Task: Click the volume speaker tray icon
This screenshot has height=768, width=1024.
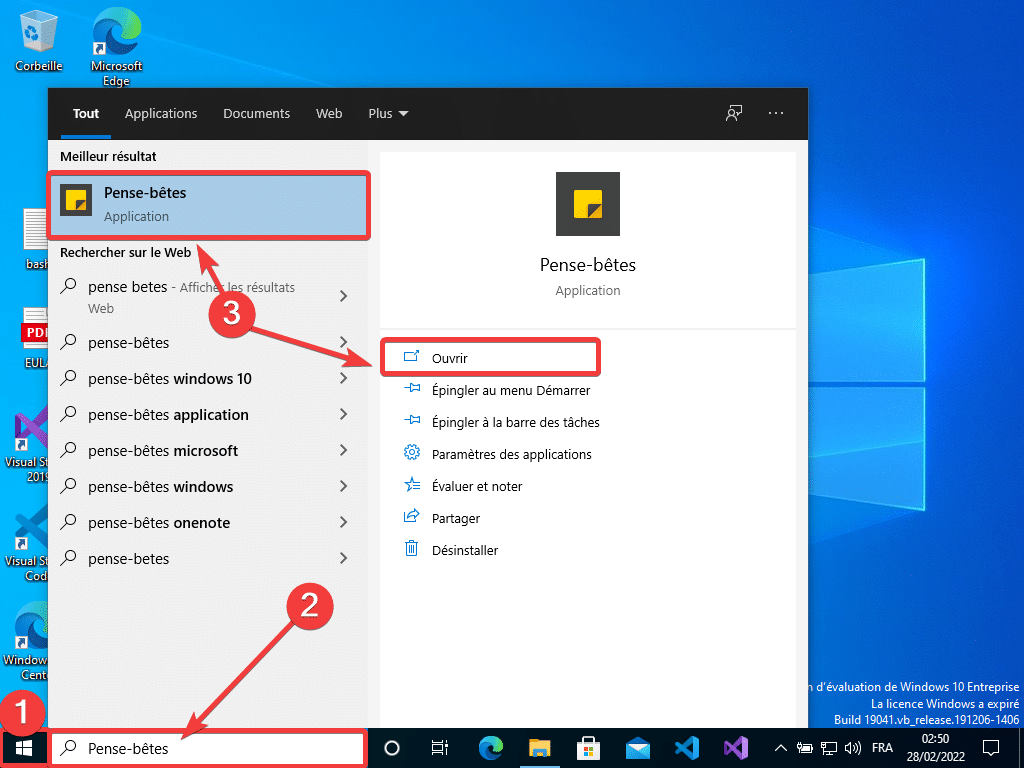Action: pos(852,748)
